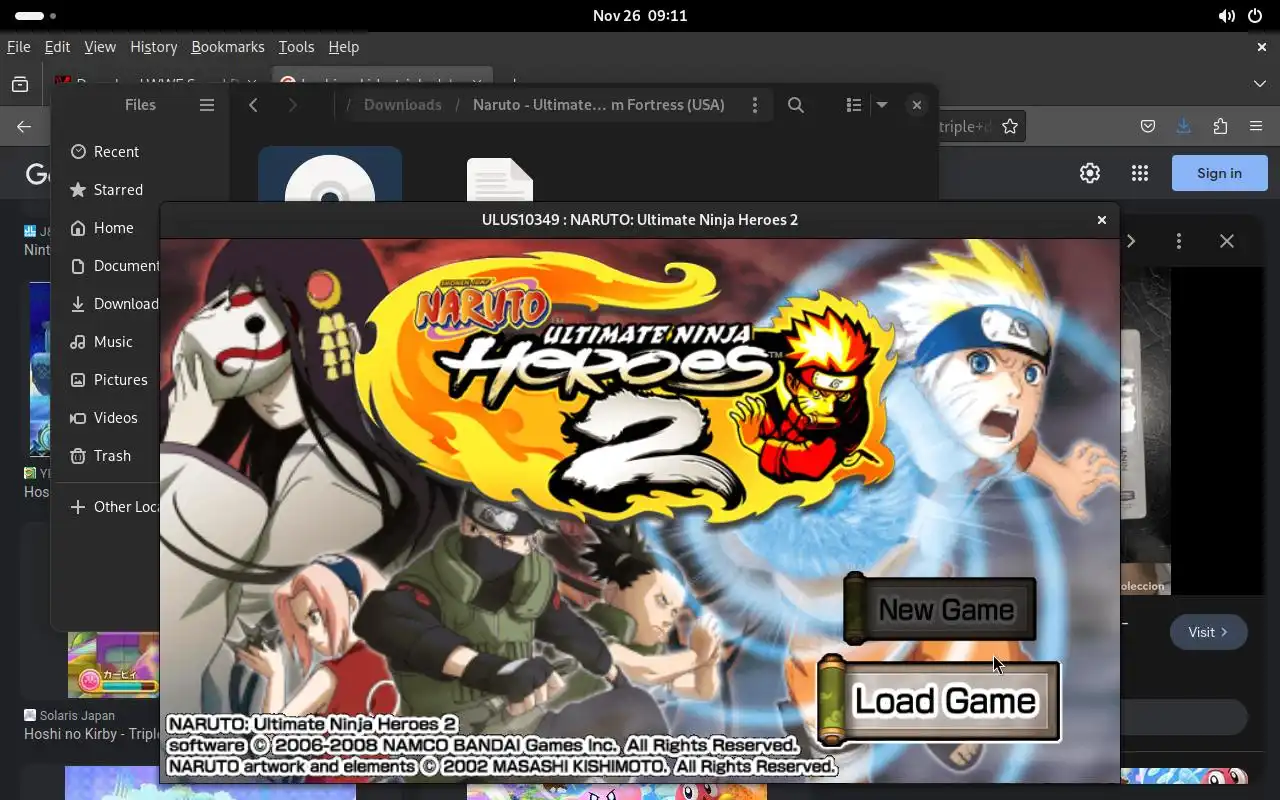Start a New Game in Naruto

tap(940, 609)
